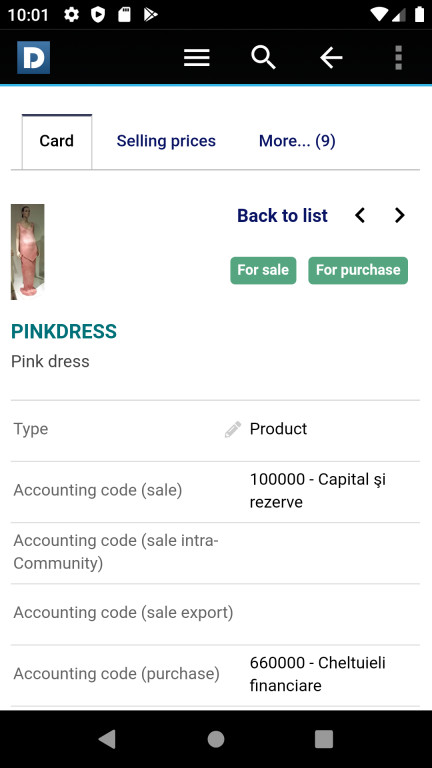Tap the search magnifier icon

click(x=264, y=58)
